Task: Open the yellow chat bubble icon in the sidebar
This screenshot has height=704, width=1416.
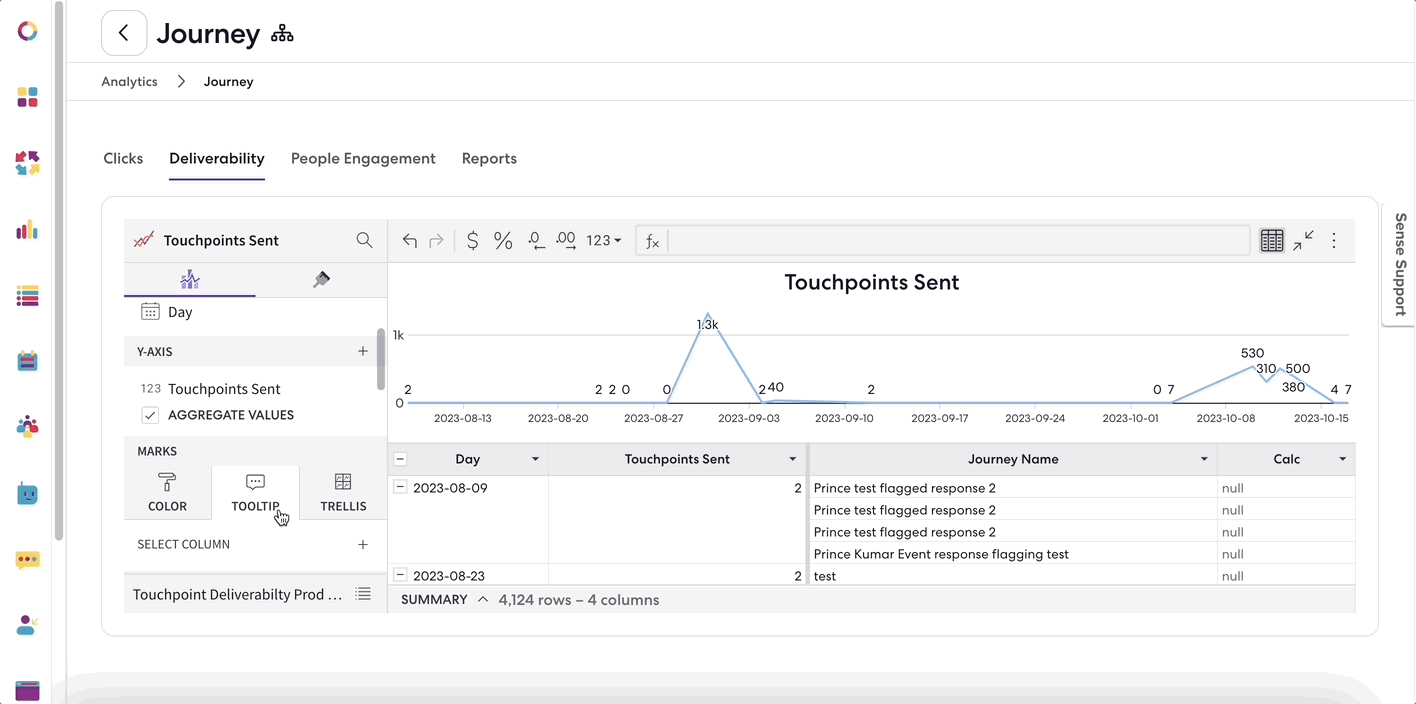Action: click(28, 560)
